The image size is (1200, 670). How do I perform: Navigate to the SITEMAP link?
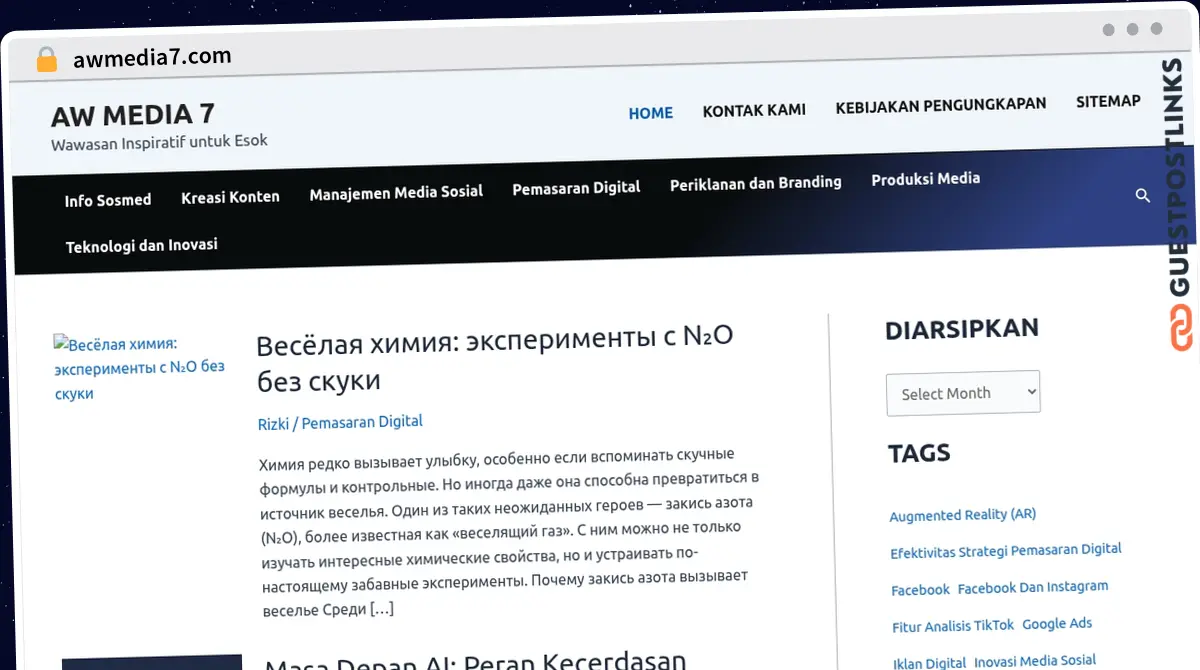click(1108, 101)
